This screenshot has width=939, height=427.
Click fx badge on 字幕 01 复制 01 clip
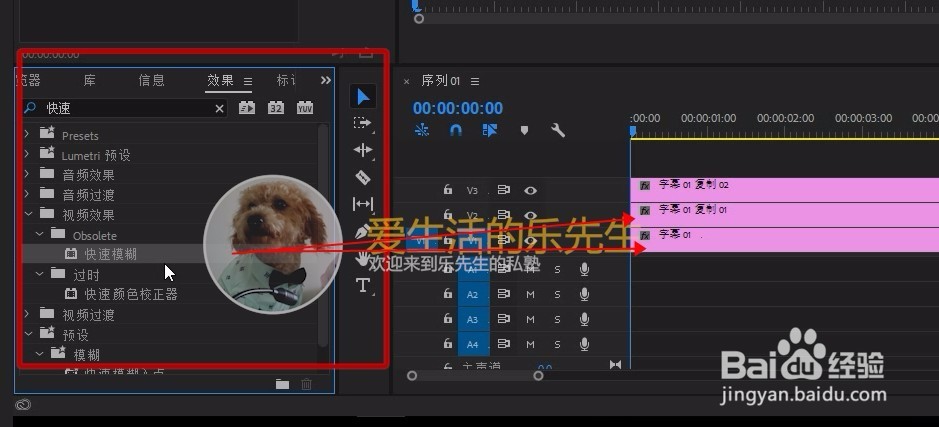tap(645, 210)
